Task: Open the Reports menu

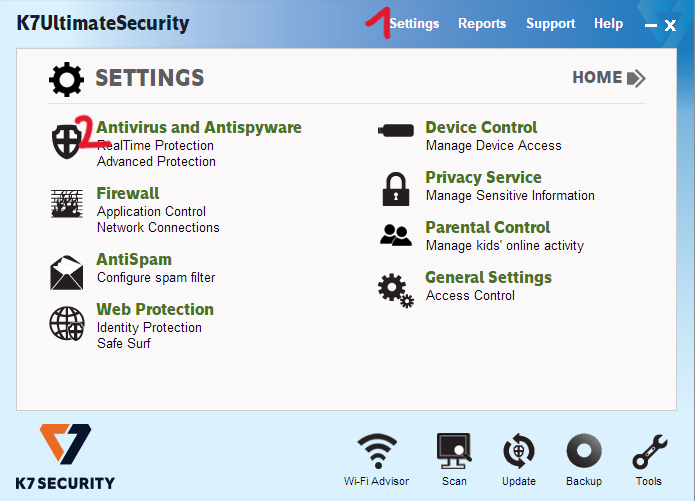Action: point(482,23)
